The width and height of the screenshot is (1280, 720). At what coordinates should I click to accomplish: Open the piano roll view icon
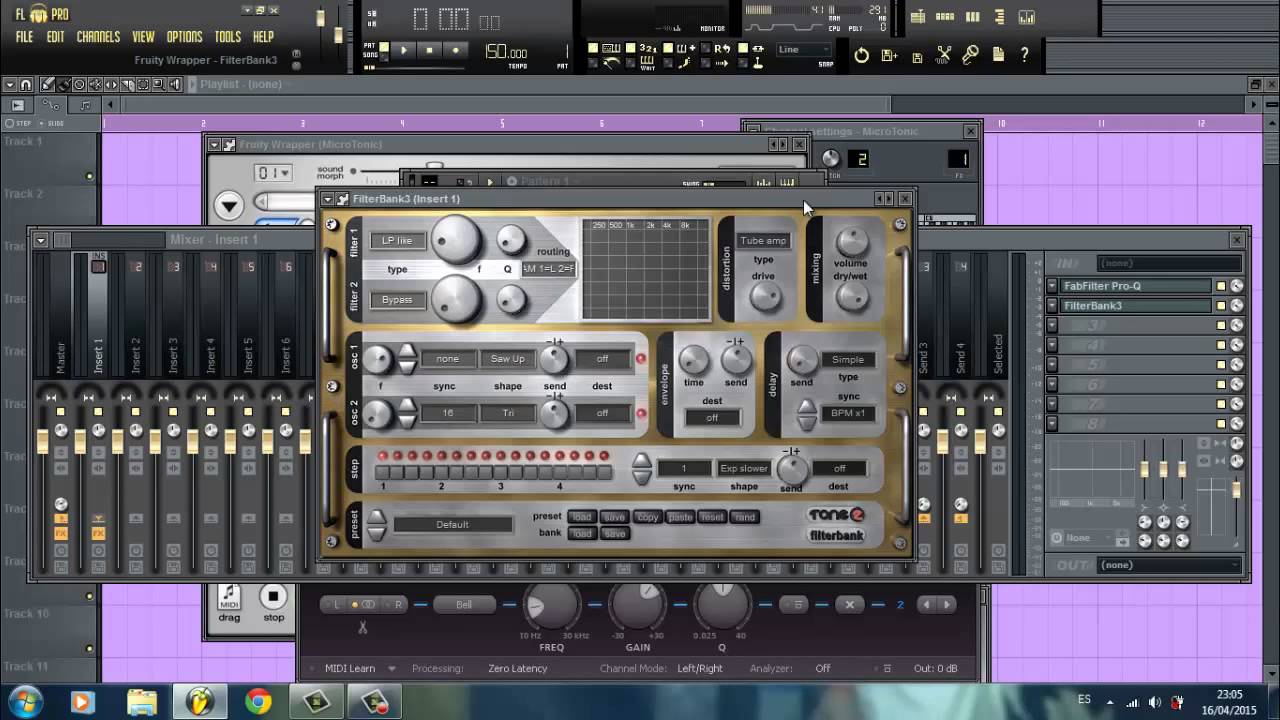(973, 17)
